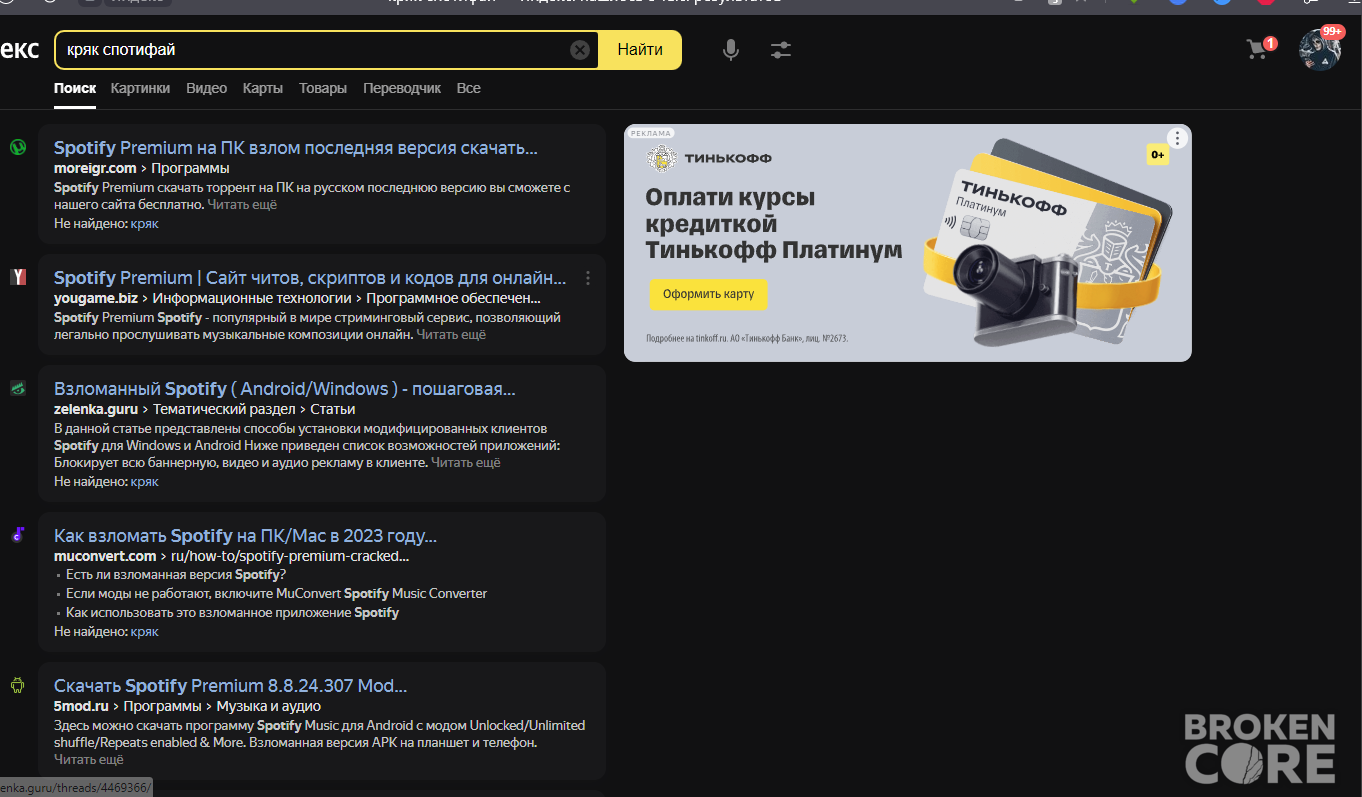Expand Читать ещё on yougame.biz snippet
Image resolution: width=1362 pixels, height=797 pixels.
click(x=451, y=334)
